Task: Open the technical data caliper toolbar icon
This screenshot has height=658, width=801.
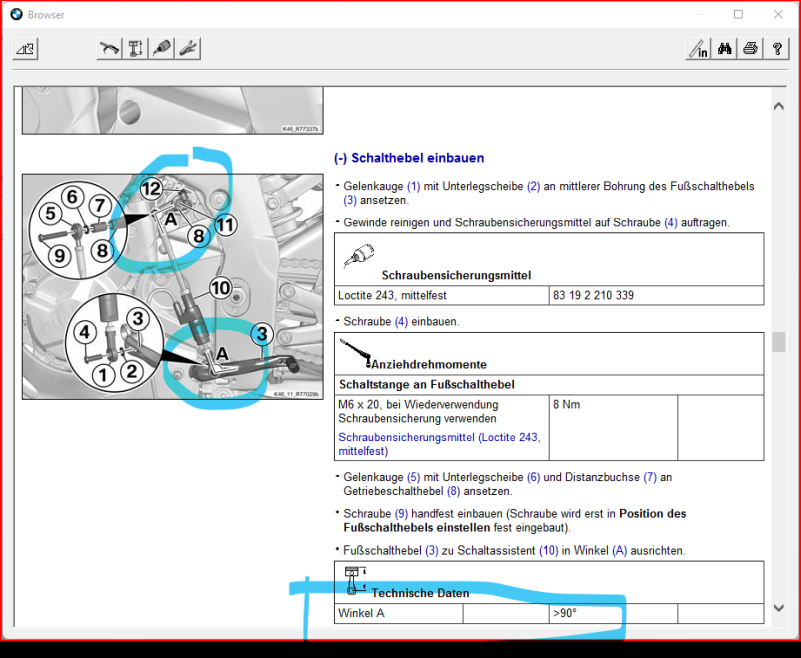Action: click(x=136, y=48)
